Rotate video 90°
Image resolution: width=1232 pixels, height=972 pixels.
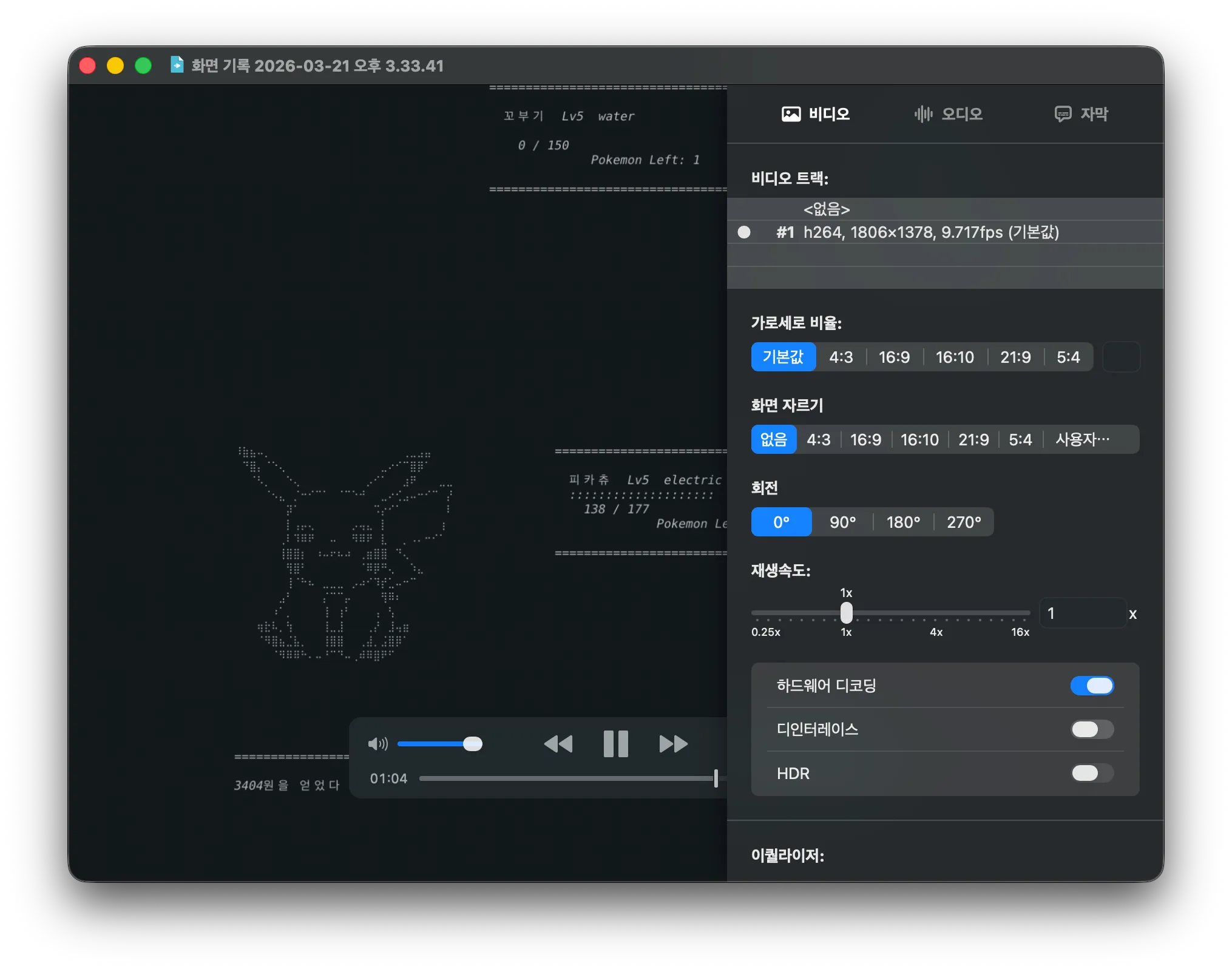point(843,522)
